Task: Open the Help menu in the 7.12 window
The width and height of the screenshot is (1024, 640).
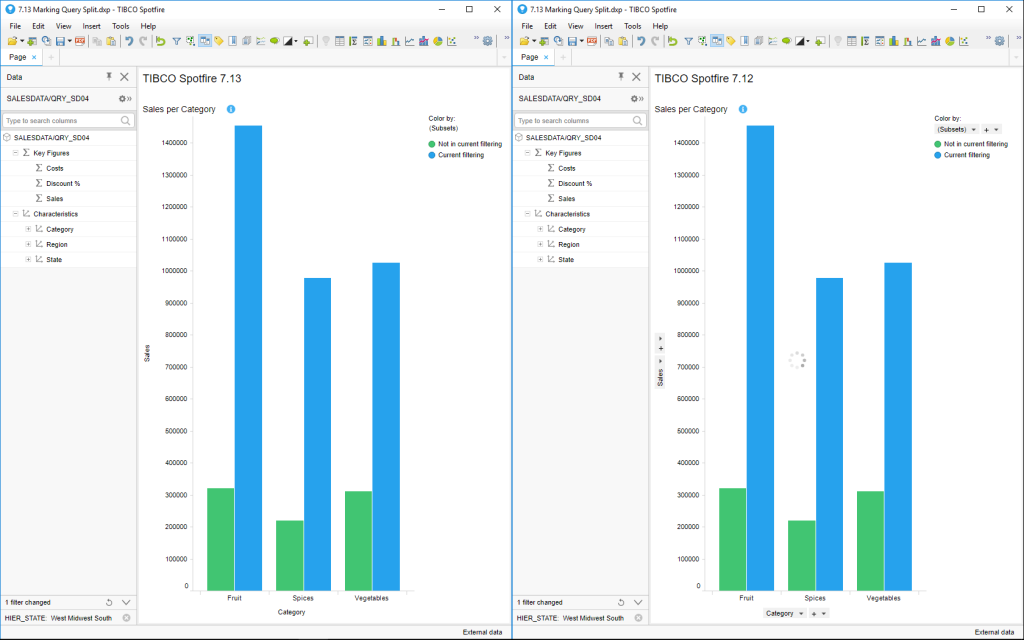Action: [660, 26]
